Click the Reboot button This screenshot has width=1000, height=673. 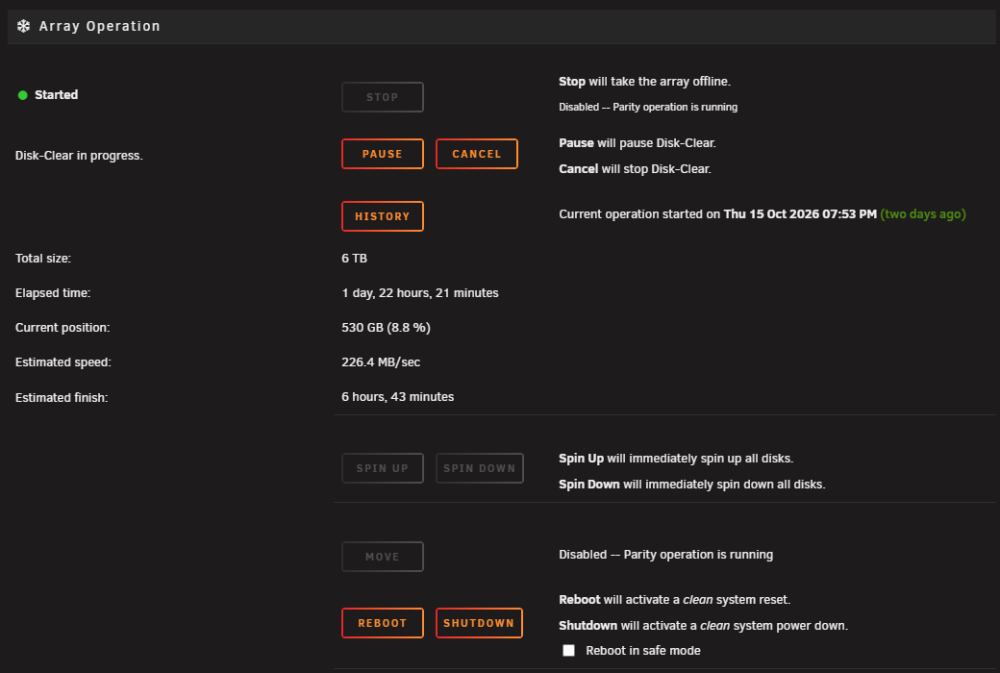pos(383,623)
